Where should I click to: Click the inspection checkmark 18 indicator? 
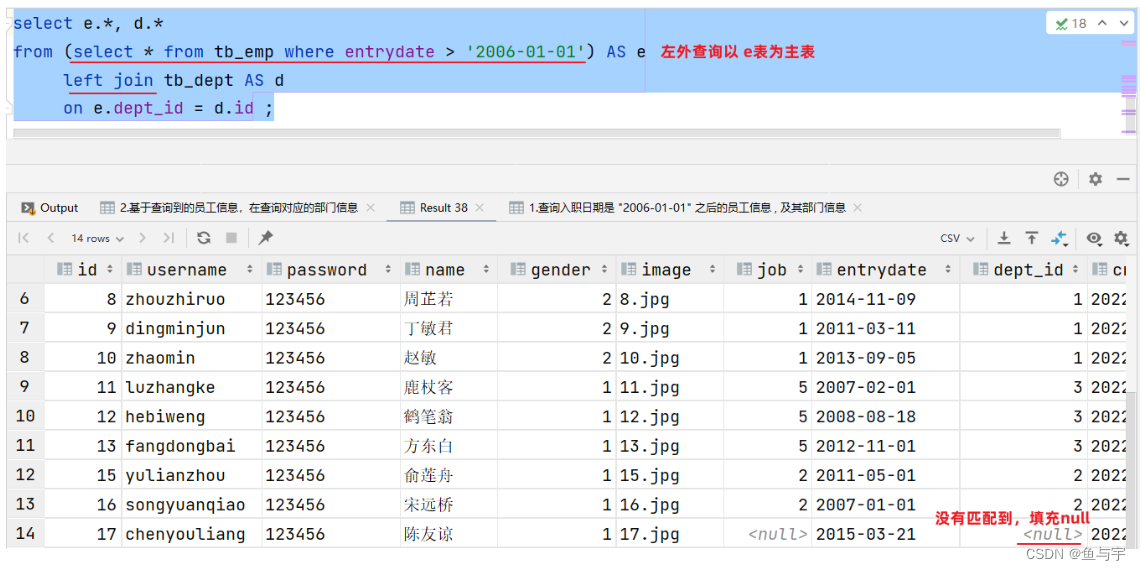pos(1071,23)
